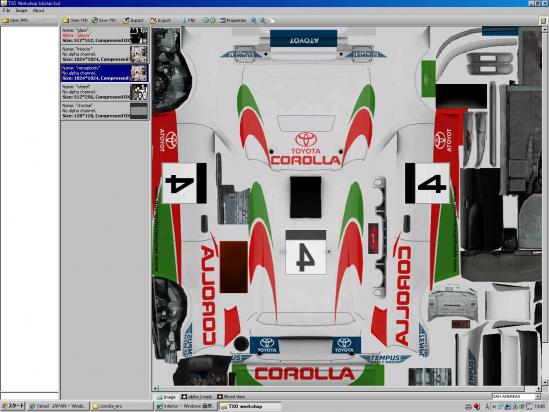Image resolution: width=549 pixels, height=412 pixels.
Task: Click the horizontal scrollbar right arrow
Action: click(539, 389)
